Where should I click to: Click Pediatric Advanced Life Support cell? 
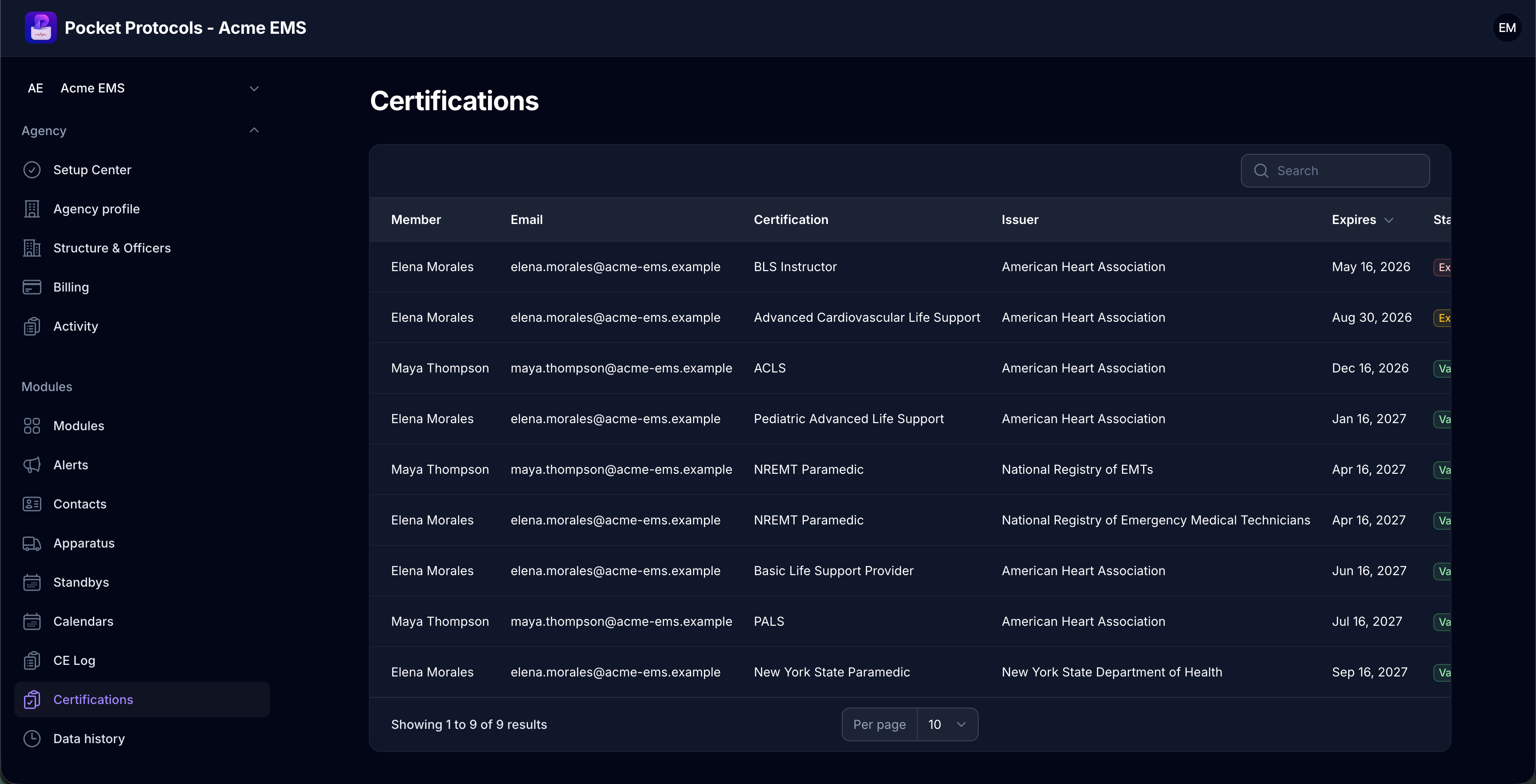848,419
